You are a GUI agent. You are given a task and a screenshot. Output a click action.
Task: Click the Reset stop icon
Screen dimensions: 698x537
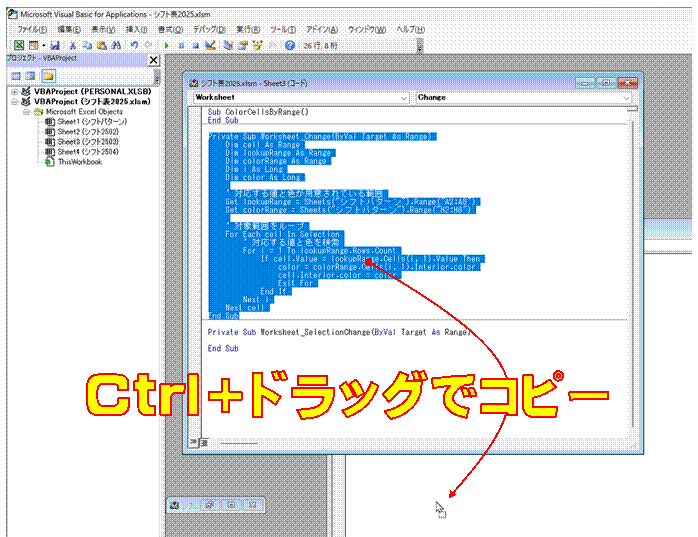[195, 45]
